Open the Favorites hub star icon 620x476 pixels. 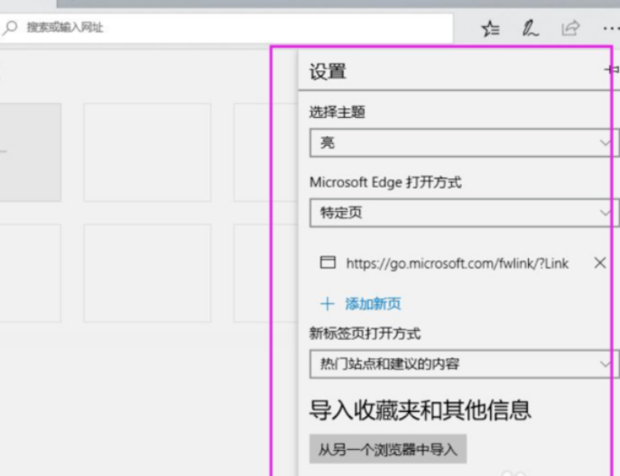[x=490, y=28]
